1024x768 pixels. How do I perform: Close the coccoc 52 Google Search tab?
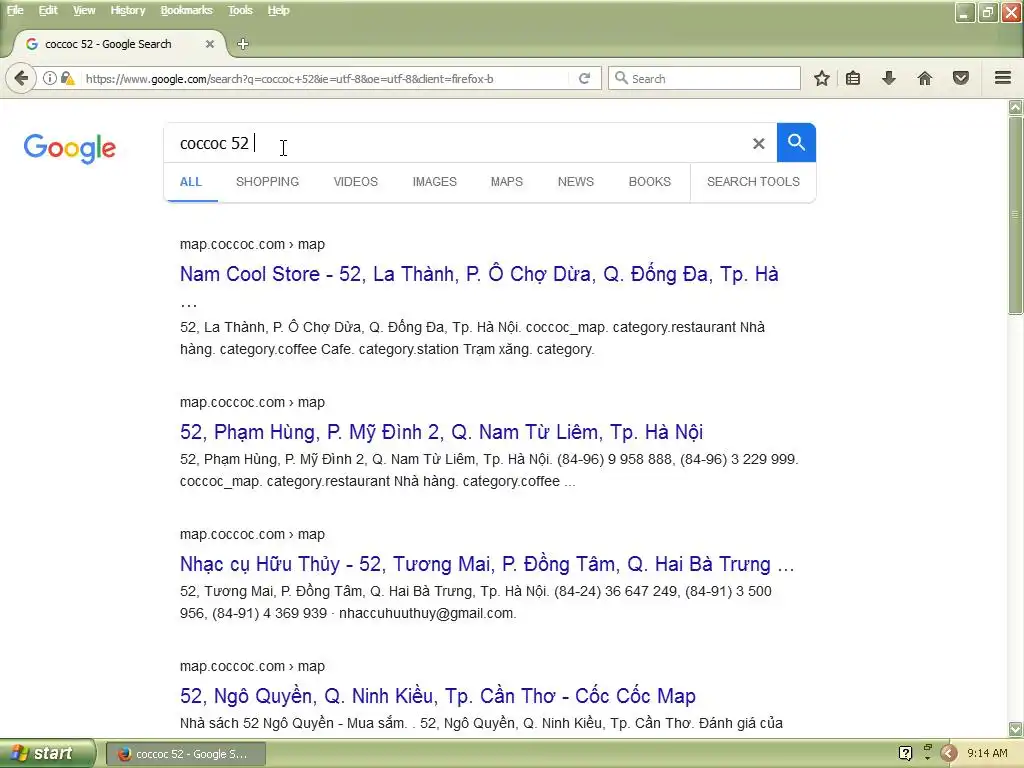tap(210, 44)
